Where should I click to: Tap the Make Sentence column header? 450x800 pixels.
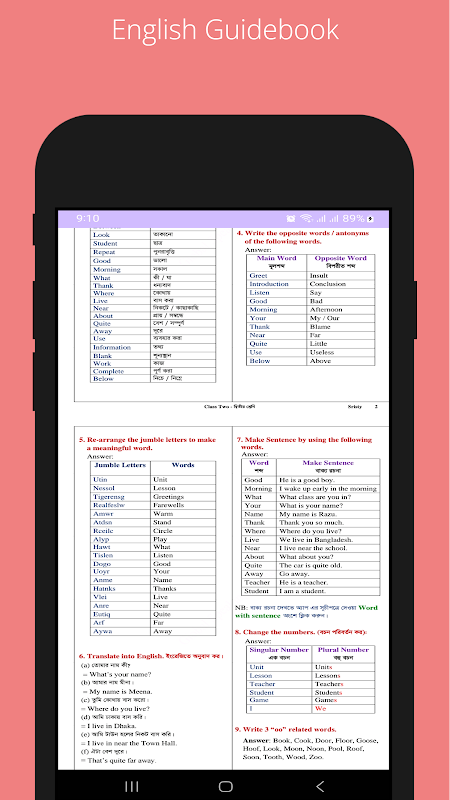(328, 463)
